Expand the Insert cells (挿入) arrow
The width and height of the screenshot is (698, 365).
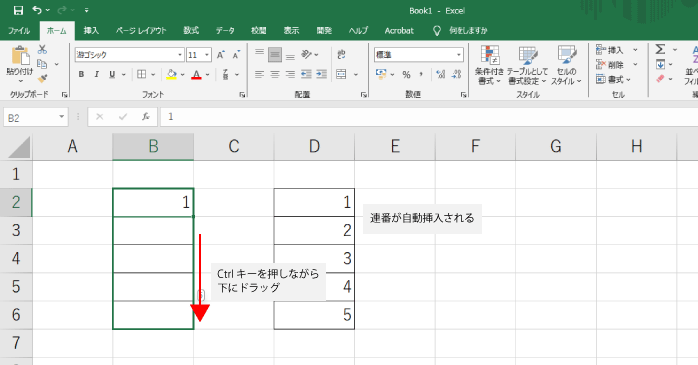tap(636, 49)
